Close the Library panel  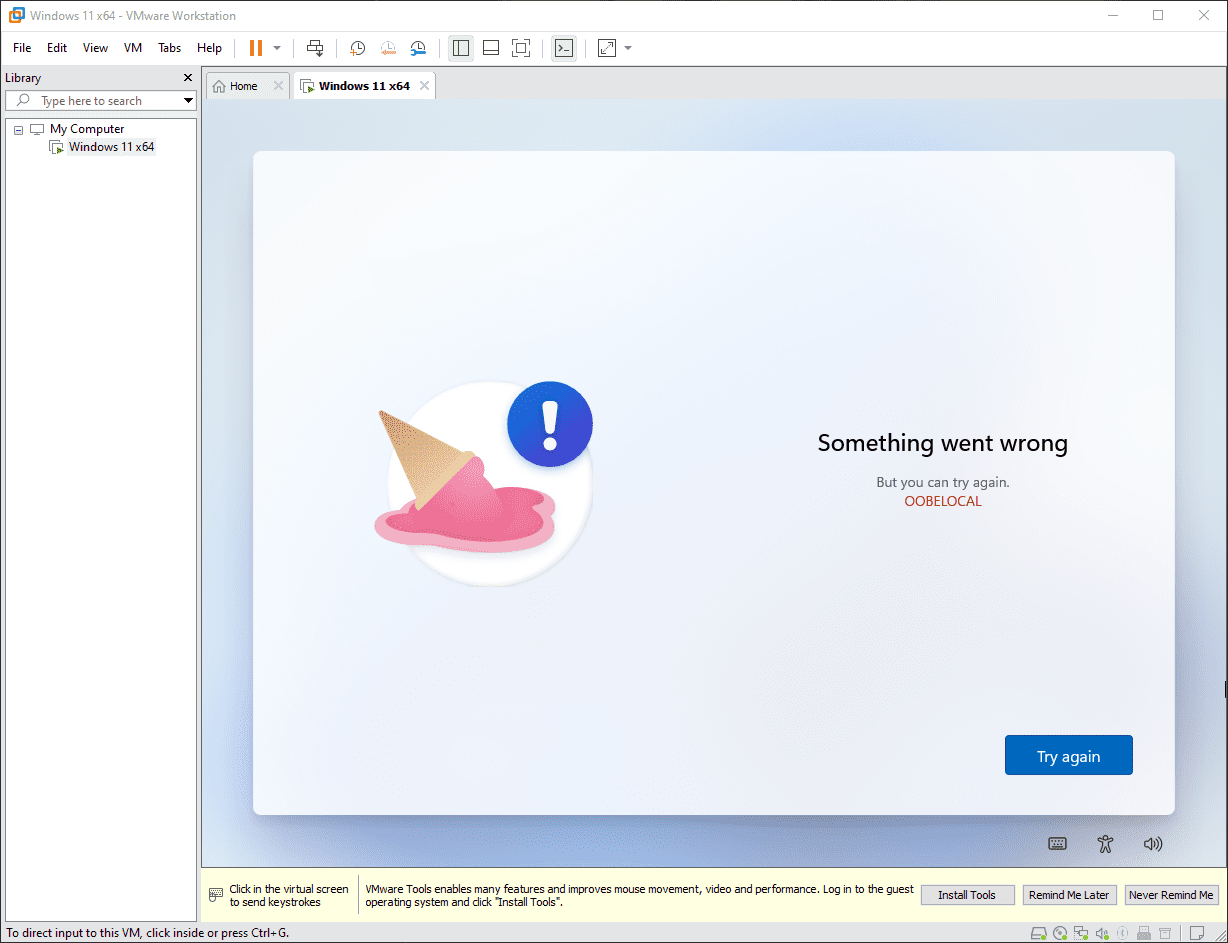[x=188, y=78]
